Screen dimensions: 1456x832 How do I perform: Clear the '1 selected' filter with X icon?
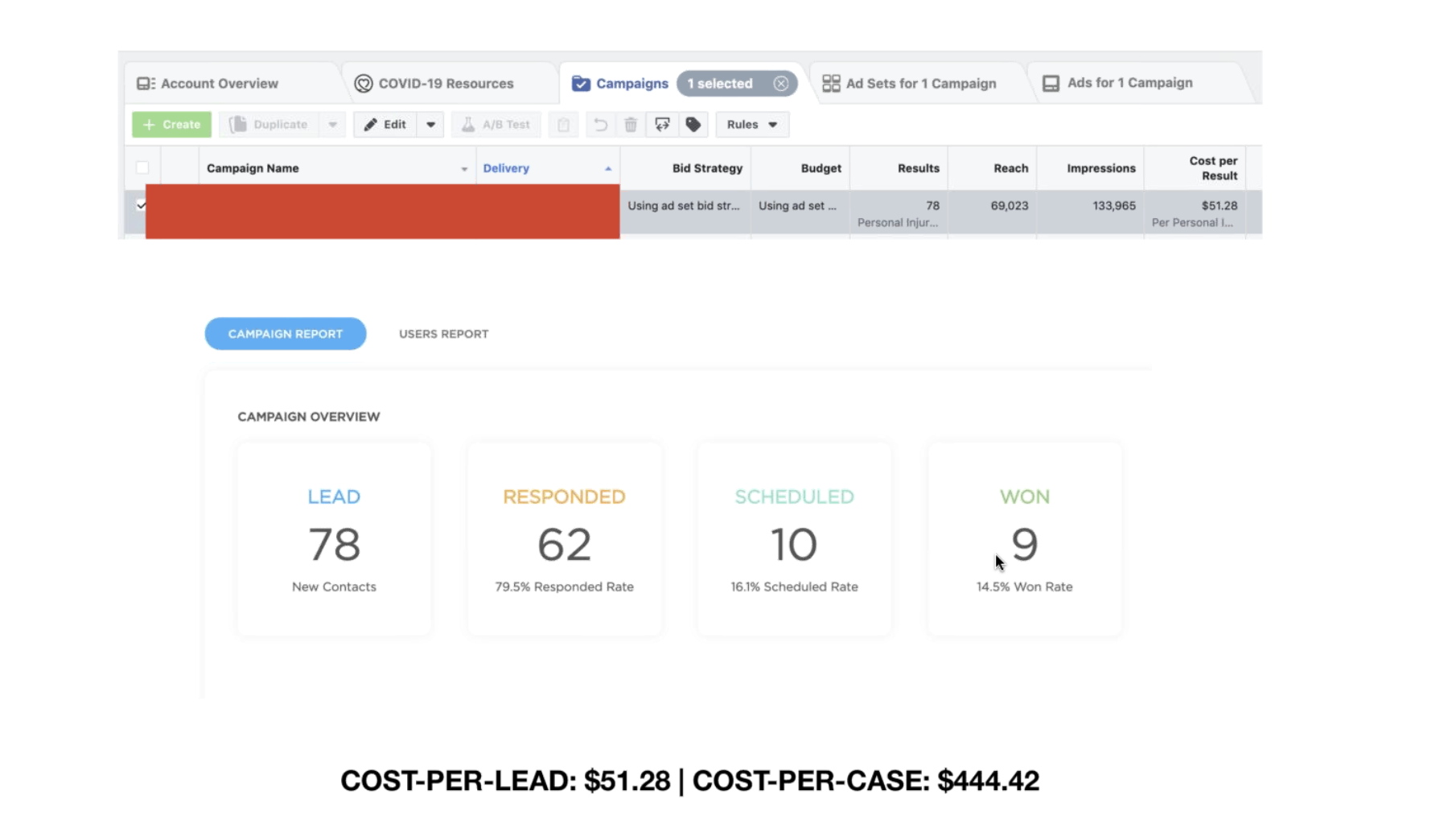[x=780, y=84]
